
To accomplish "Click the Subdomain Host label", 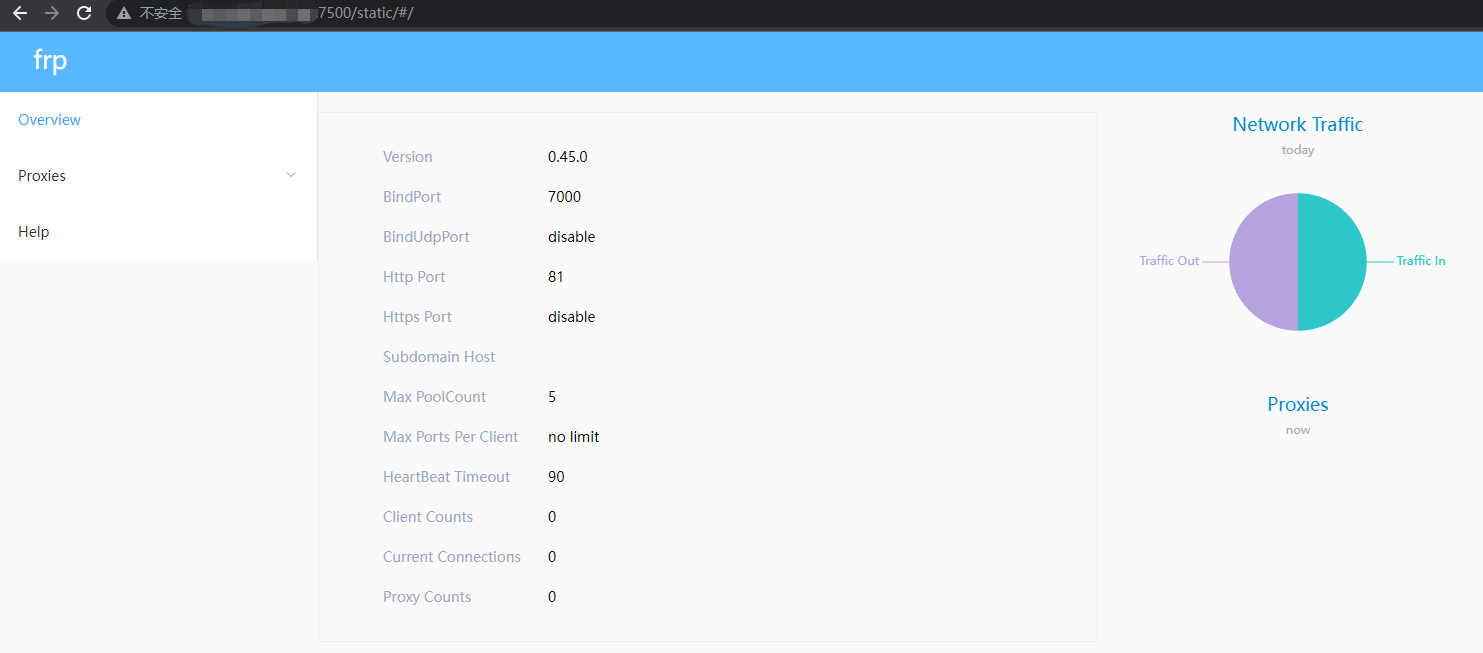I will [x=439, y=357].
